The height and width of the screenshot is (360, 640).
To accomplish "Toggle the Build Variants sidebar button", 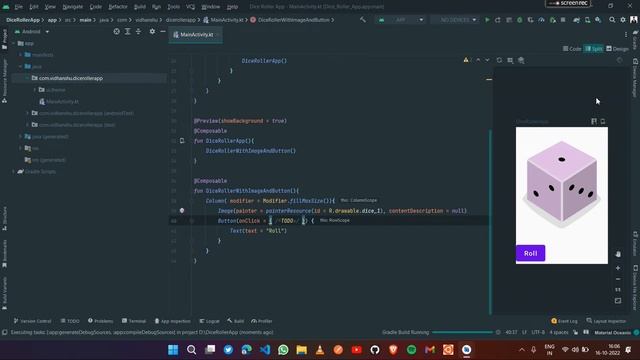I will tap(4, 293).
